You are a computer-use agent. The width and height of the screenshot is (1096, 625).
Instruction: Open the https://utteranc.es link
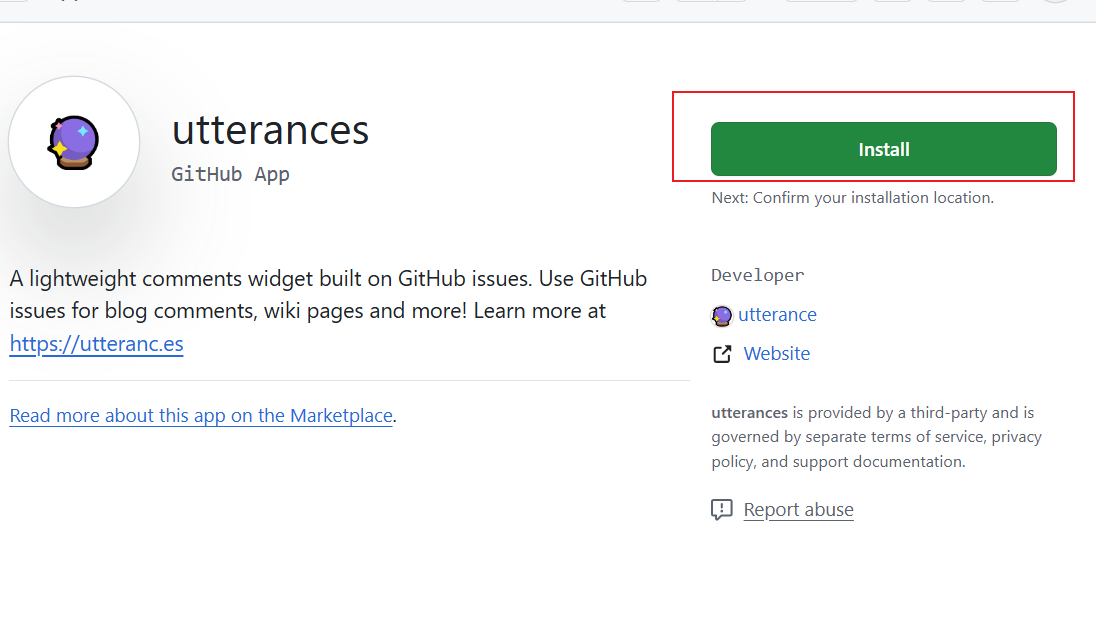click(x=96, y=344)
